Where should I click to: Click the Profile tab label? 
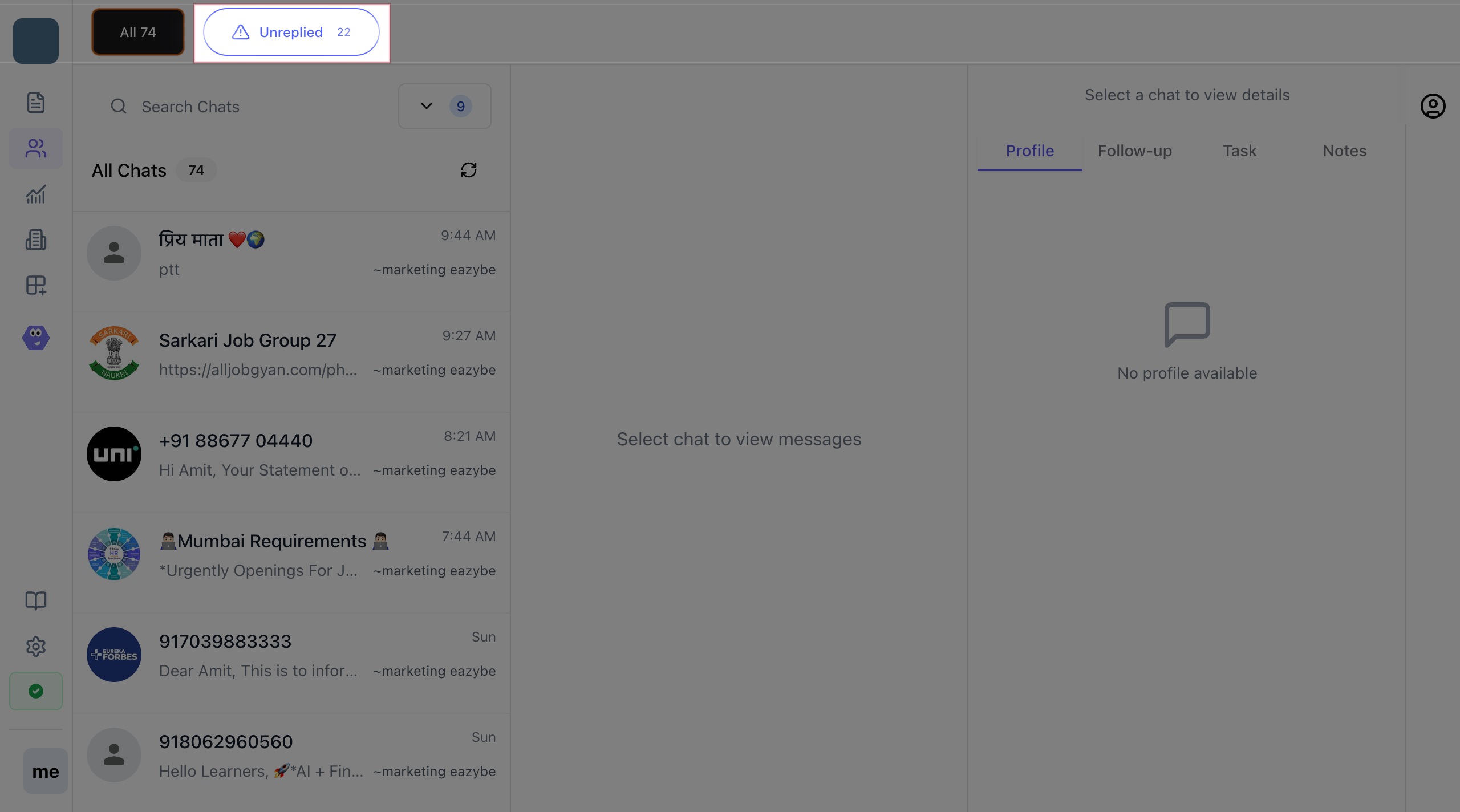[1029, 151]
